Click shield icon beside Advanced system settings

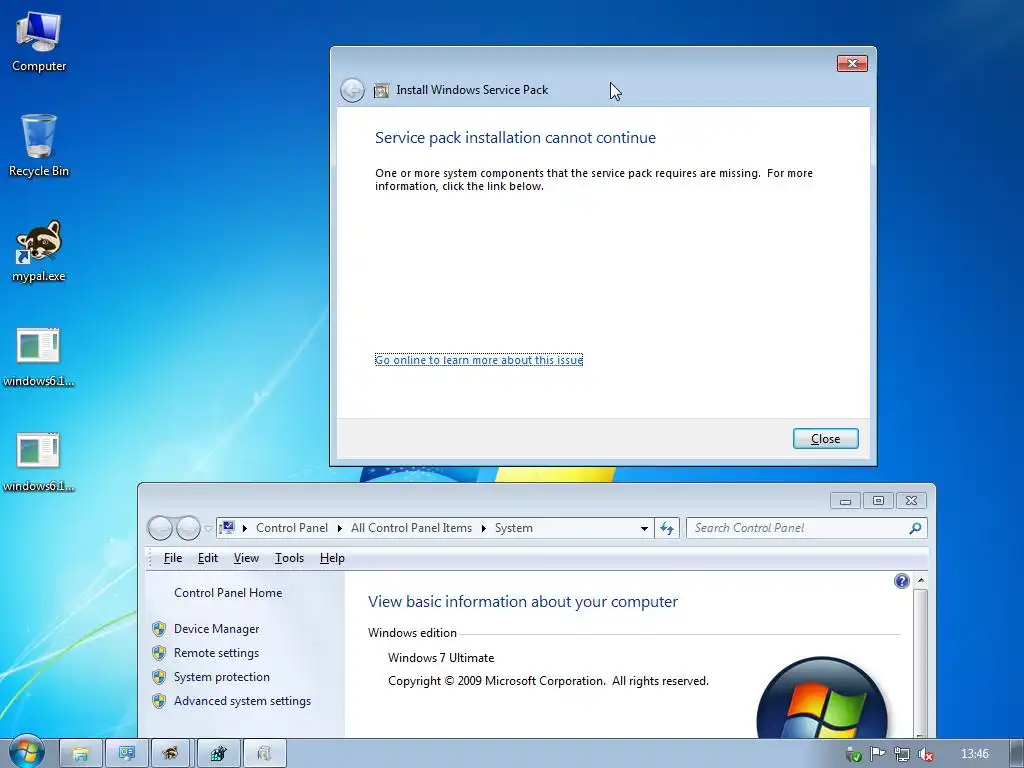tap(159, 701)
